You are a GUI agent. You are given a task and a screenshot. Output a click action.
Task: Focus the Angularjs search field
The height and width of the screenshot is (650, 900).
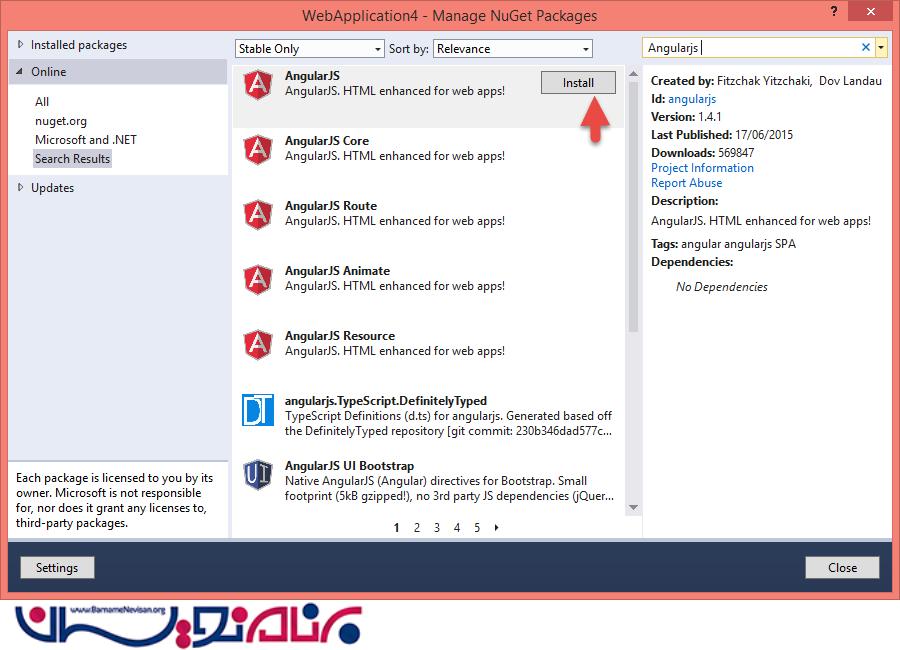click(752, 48)
